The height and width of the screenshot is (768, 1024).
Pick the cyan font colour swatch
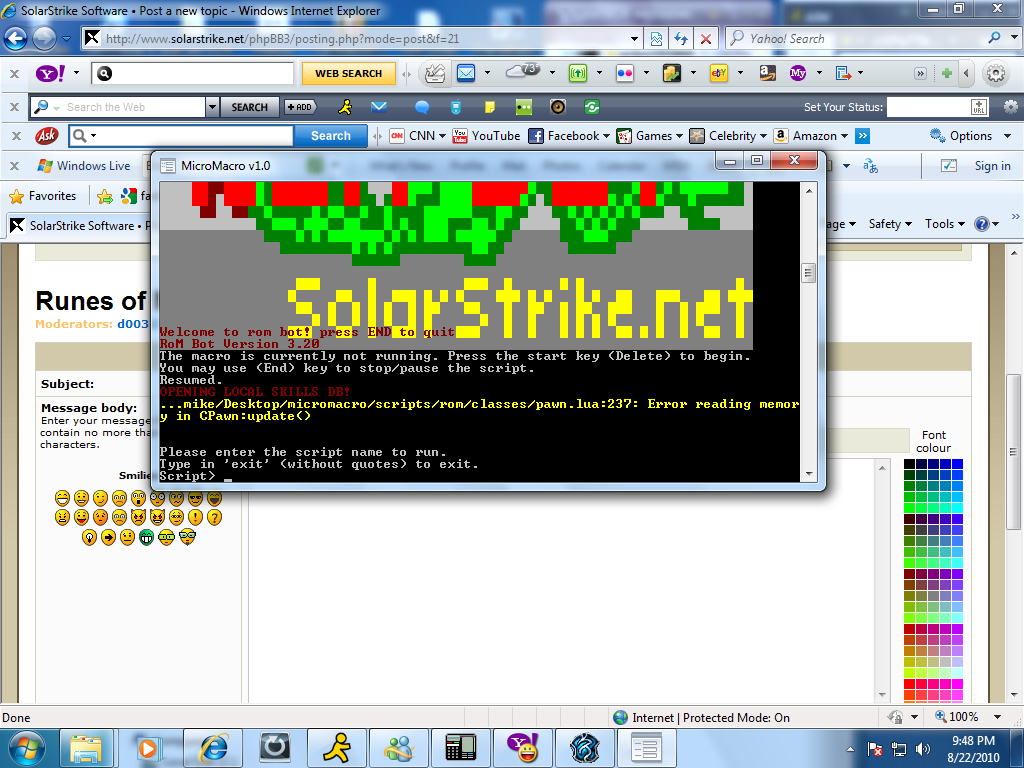tap(957, 508)
